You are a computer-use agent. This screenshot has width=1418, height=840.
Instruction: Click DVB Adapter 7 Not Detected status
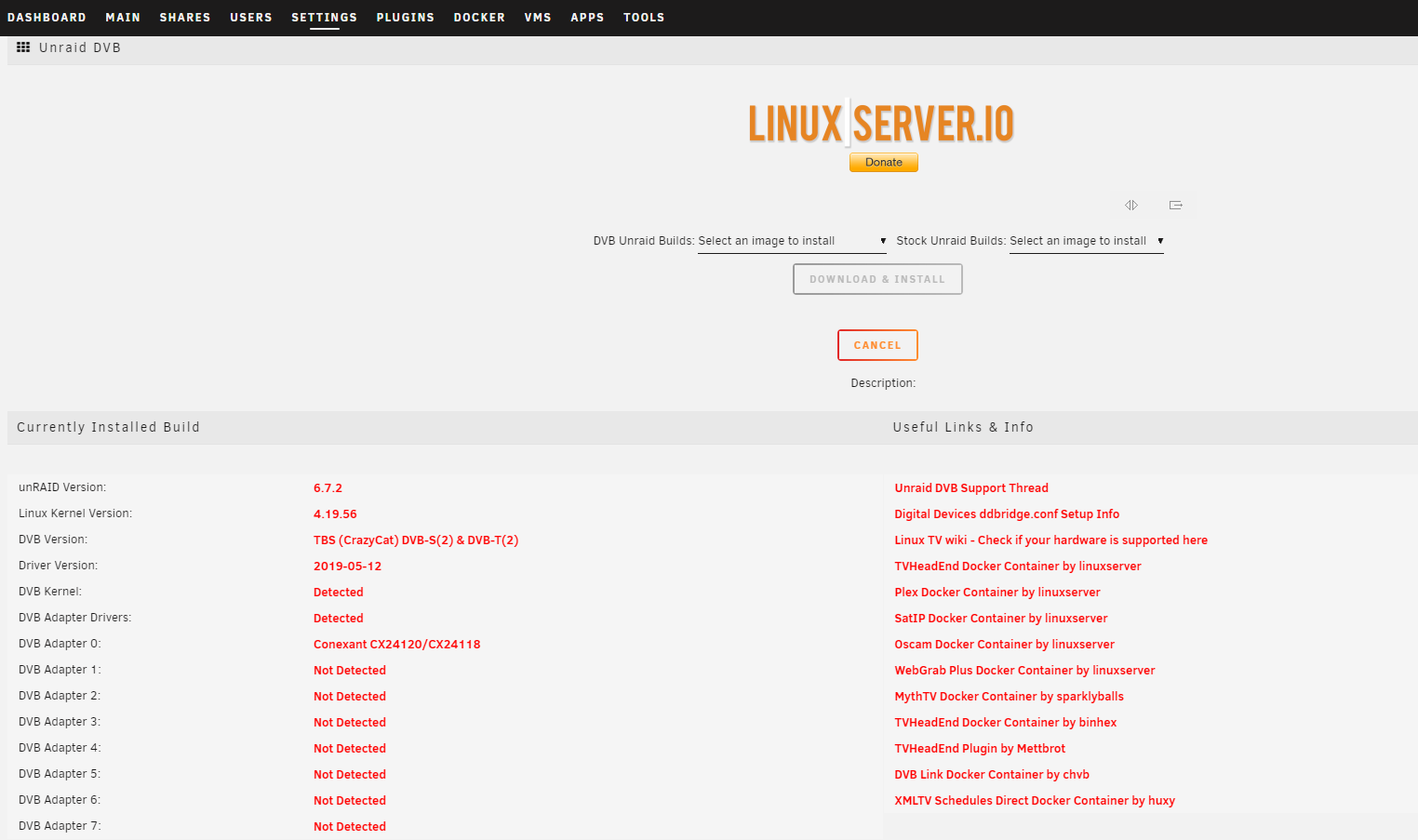click(x=350, y=827)
